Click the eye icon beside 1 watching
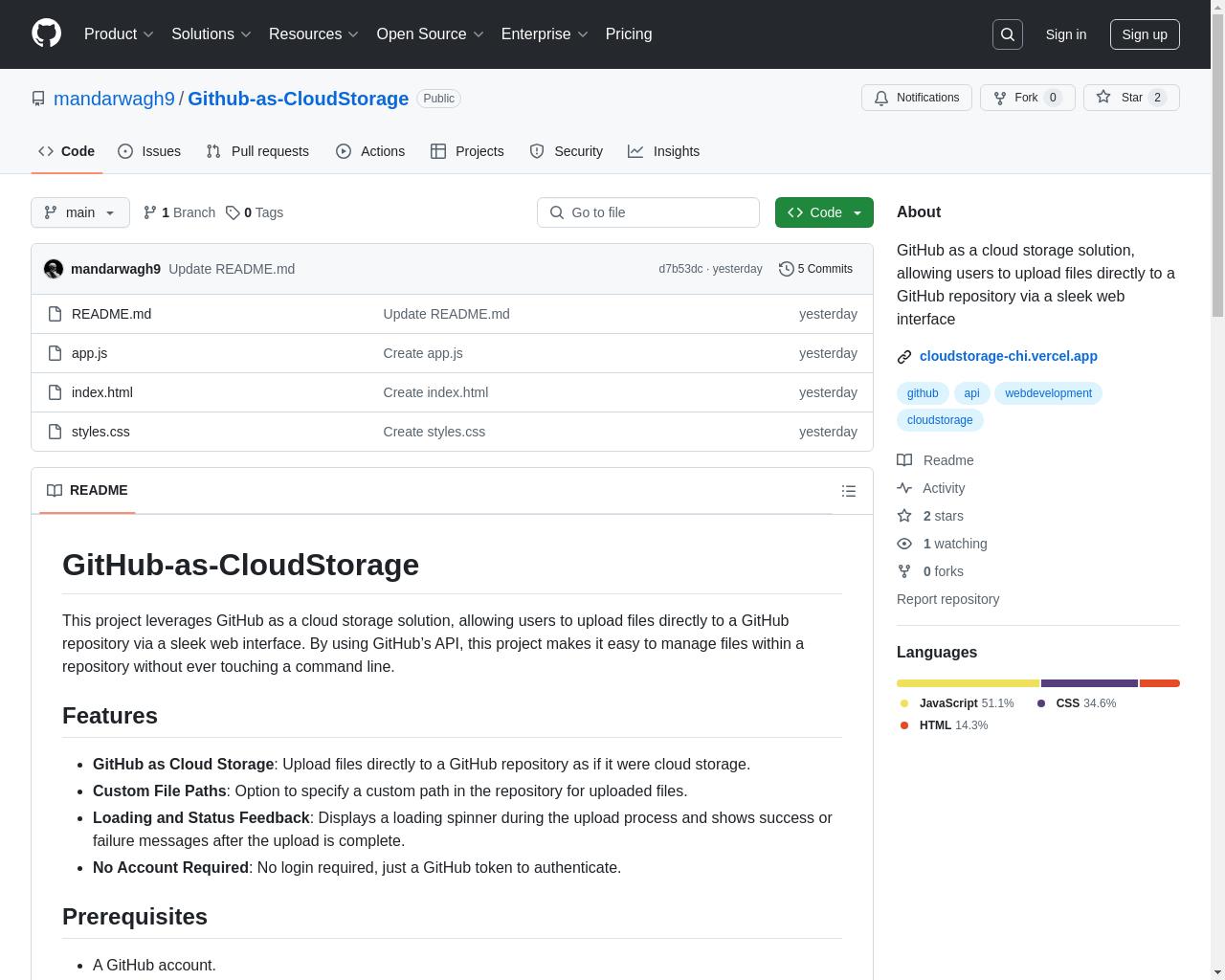The image size is (1225, 980). point(904,544)
